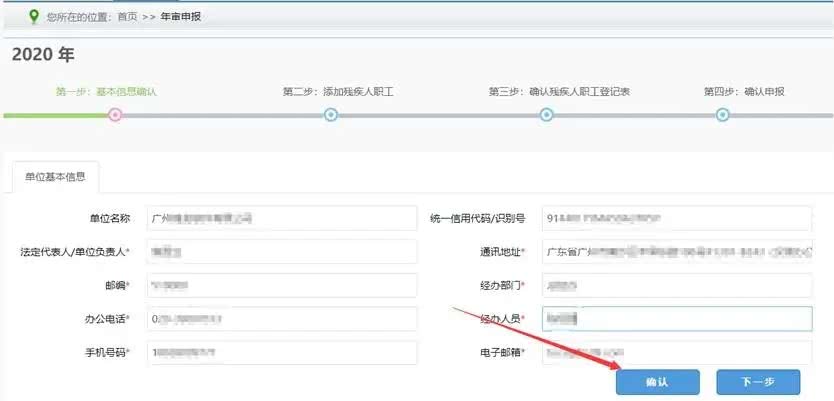Click into the 通讯地址 field
834x401 pixels.
(x=676, y=251)
